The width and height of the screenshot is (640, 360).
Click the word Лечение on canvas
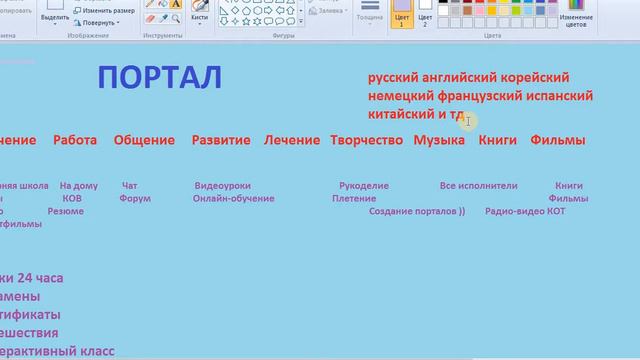(x=292, y=140)
